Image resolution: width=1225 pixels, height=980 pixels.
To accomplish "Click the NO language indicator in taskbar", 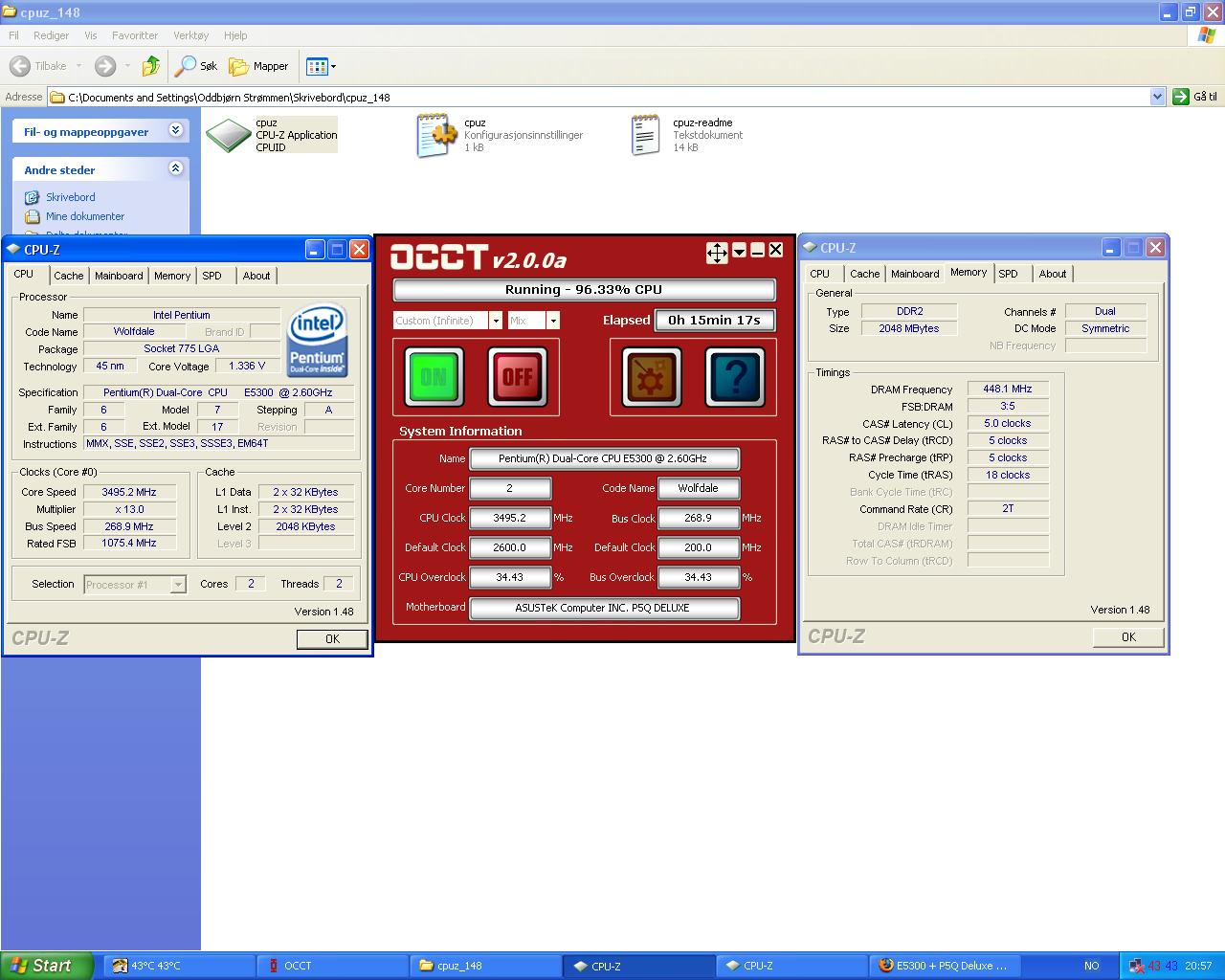I will point(1092,966).
